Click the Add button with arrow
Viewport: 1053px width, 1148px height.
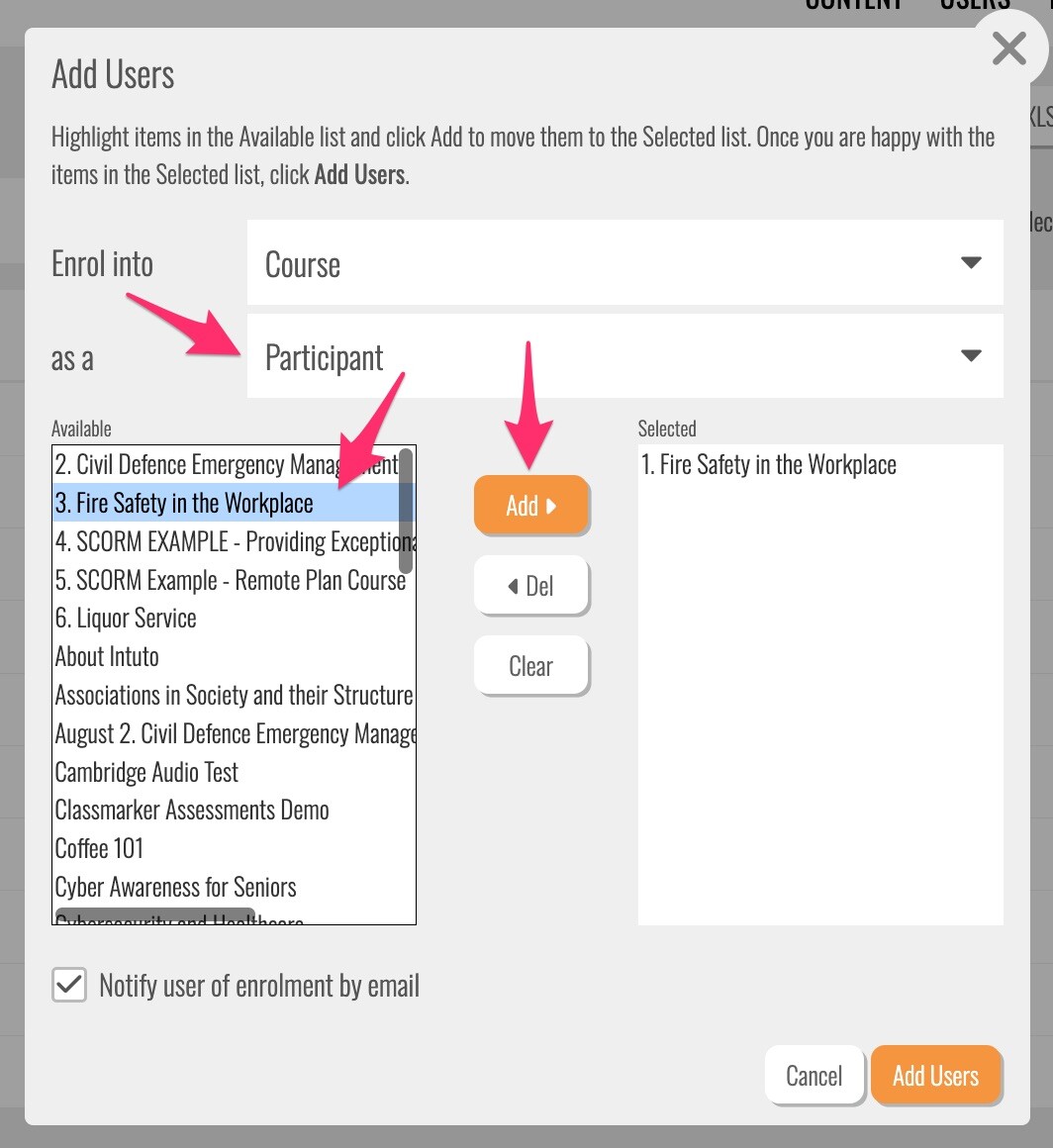pyautogui.click(x=531, y=506)
